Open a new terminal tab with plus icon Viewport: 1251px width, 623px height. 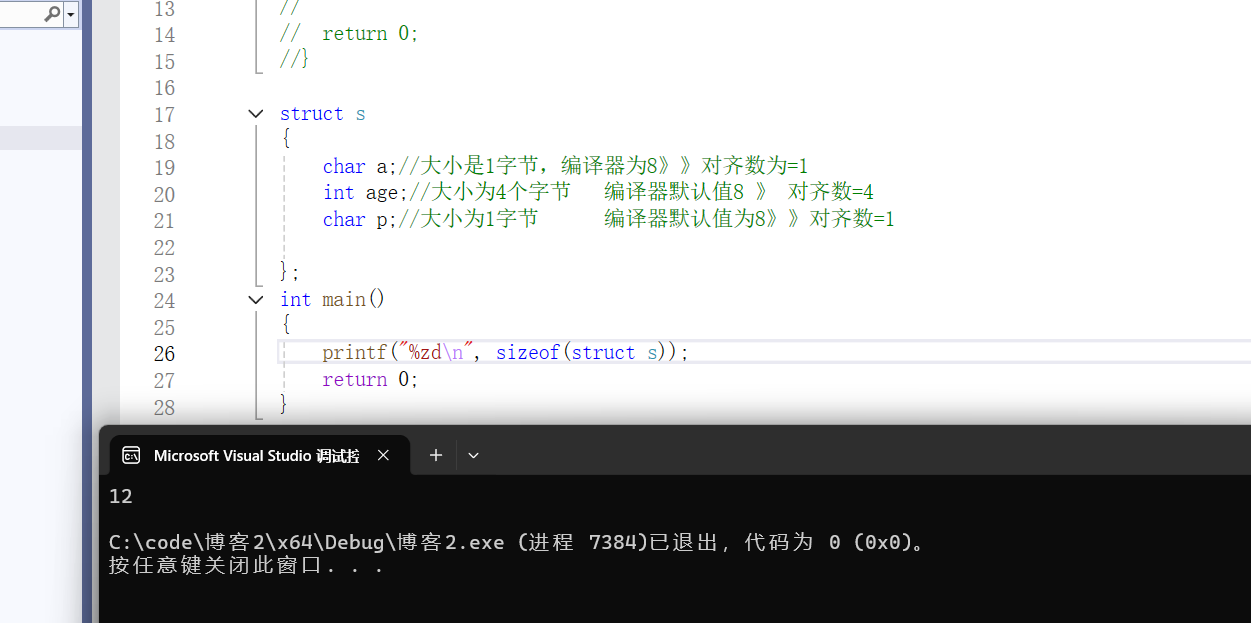[435, 455]
